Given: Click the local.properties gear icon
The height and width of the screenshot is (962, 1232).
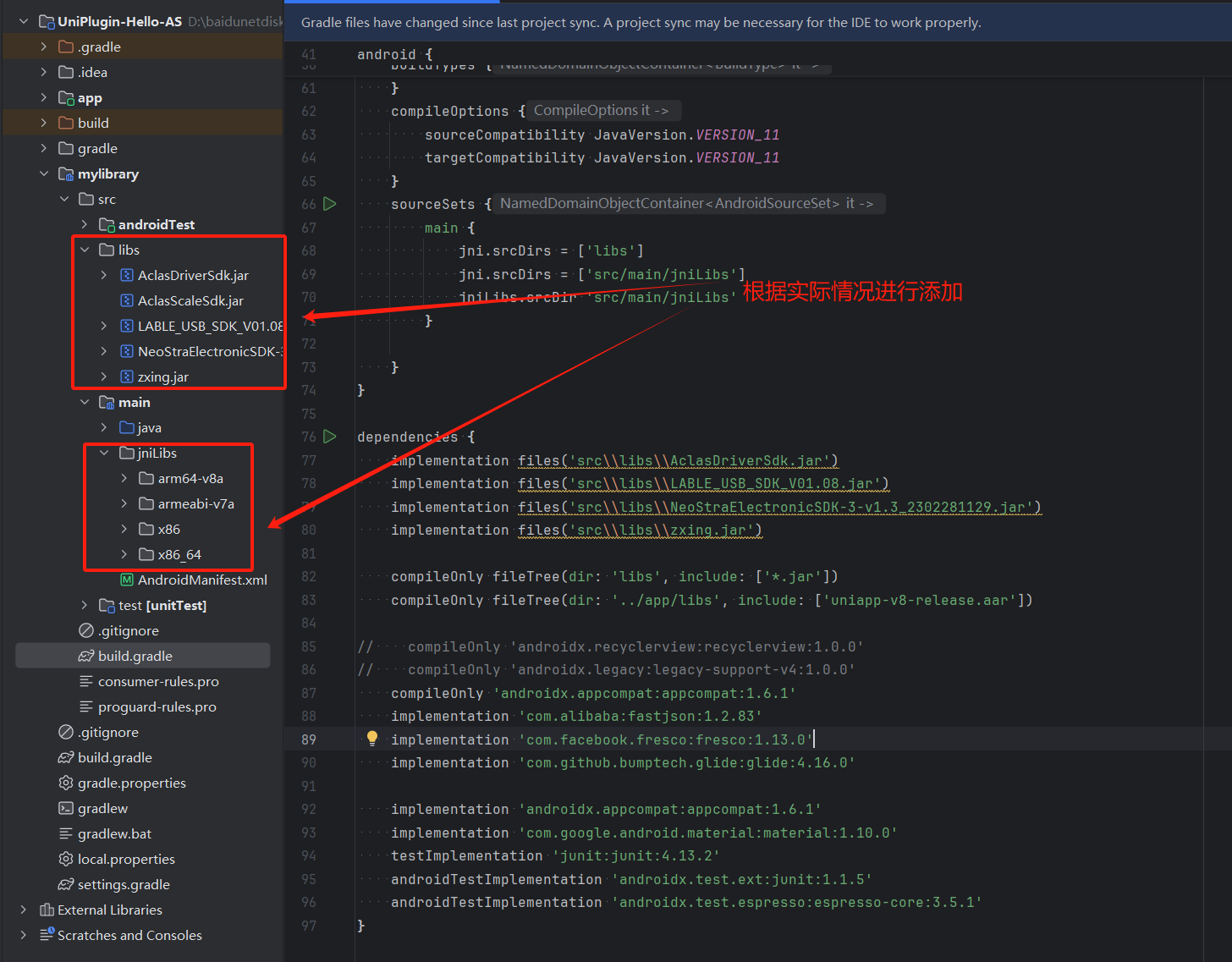Looking at the screenshot, I should pos(66,859).
